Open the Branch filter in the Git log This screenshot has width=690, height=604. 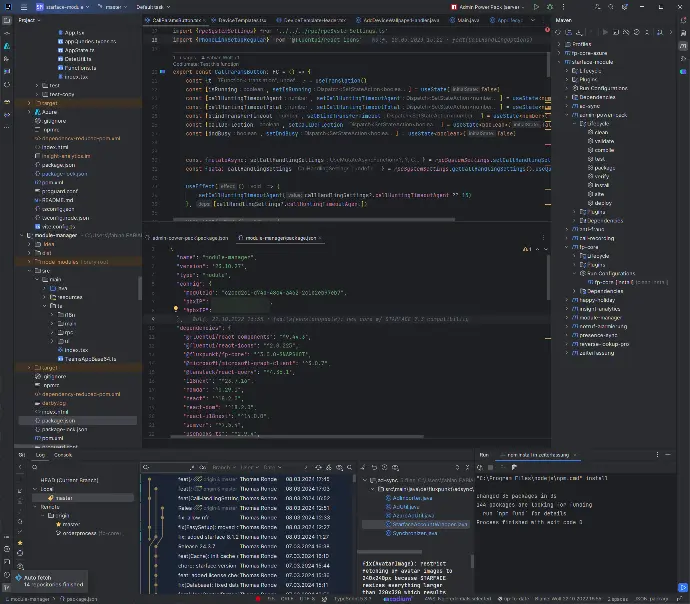tap(224, 468)
